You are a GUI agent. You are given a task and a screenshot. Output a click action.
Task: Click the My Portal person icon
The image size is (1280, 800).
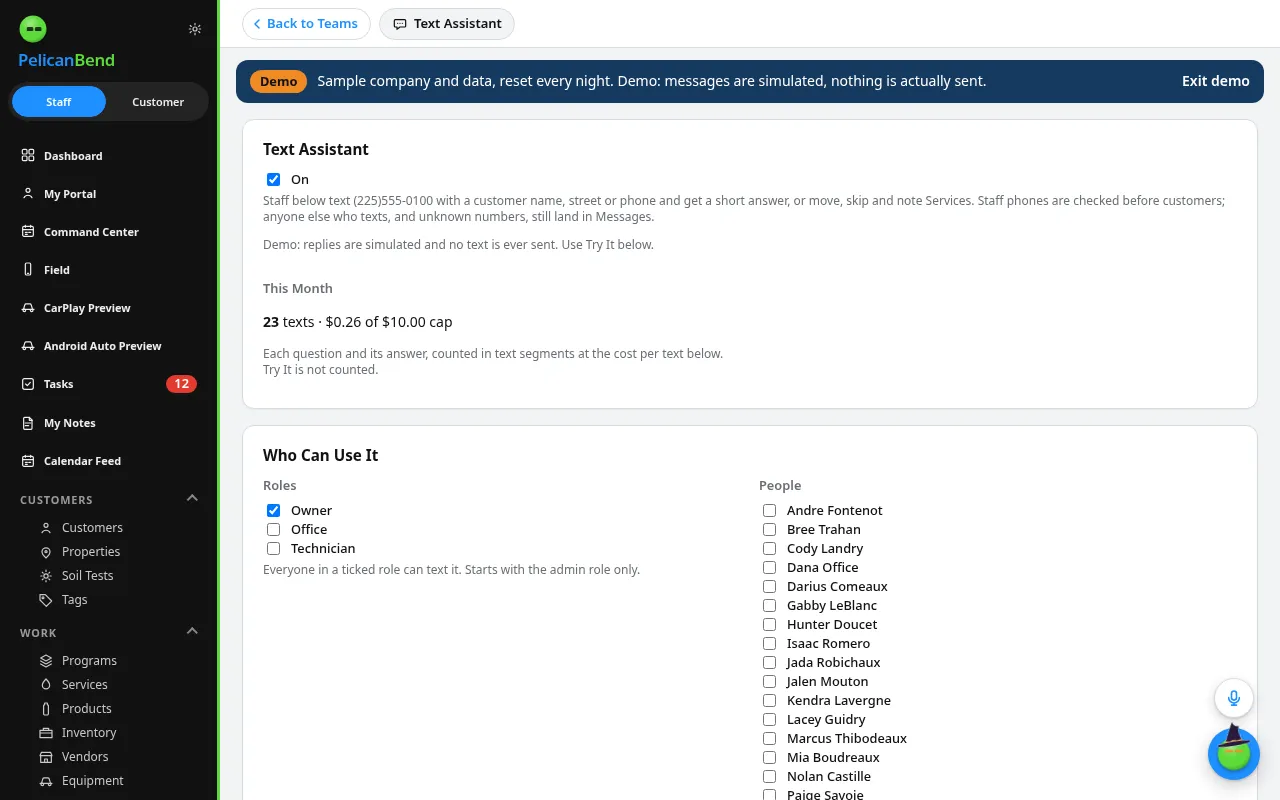[28, 194]
